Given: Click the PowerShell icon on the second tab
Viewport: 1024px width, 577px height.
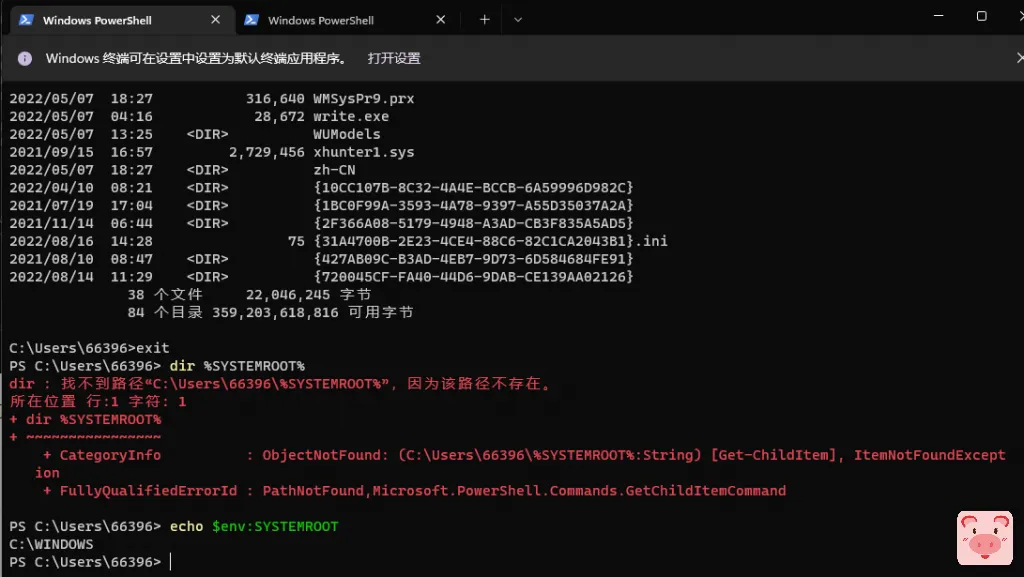Looking at the screenshot, I should click(x=252, y=20).
